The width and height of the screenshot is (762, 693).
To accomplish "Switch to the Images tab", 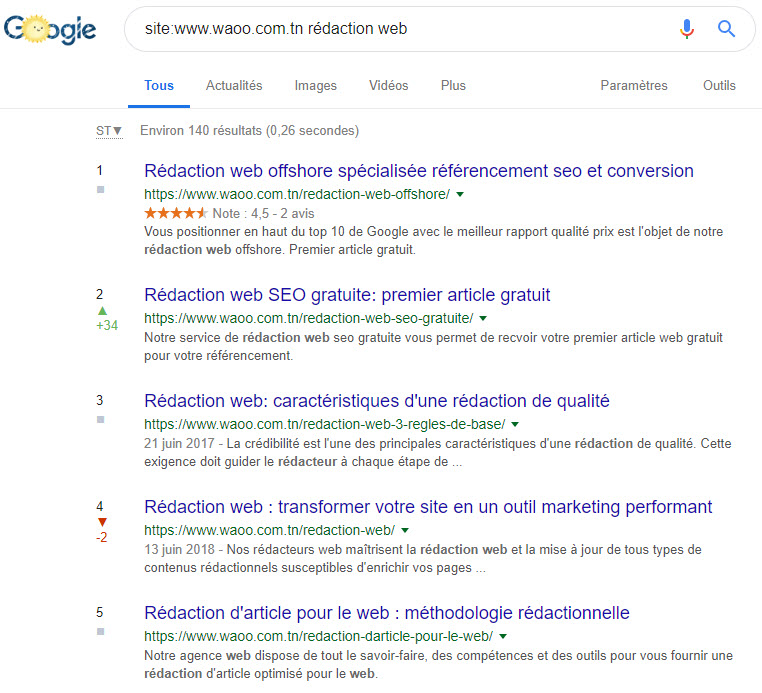I will tap(315, 86).
